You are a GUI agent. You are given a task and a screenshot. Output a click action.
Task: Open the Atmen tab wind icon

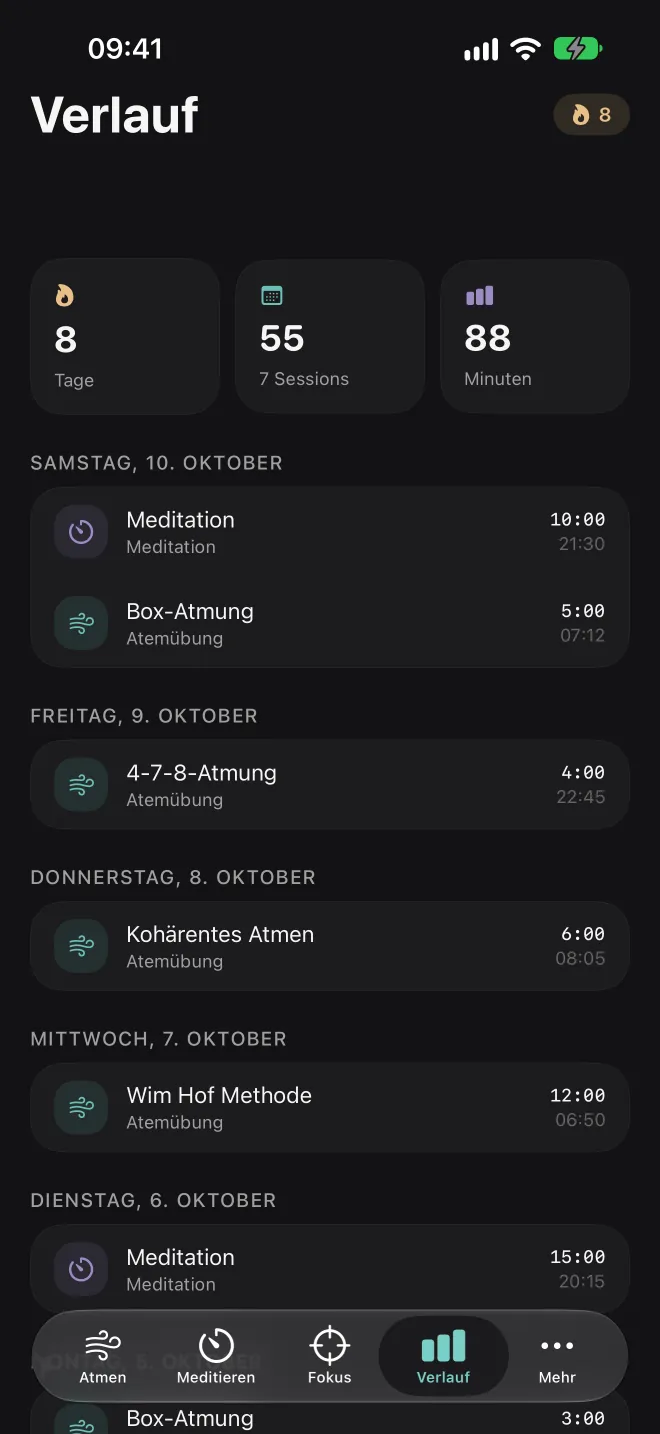(x=103, y=1345)
